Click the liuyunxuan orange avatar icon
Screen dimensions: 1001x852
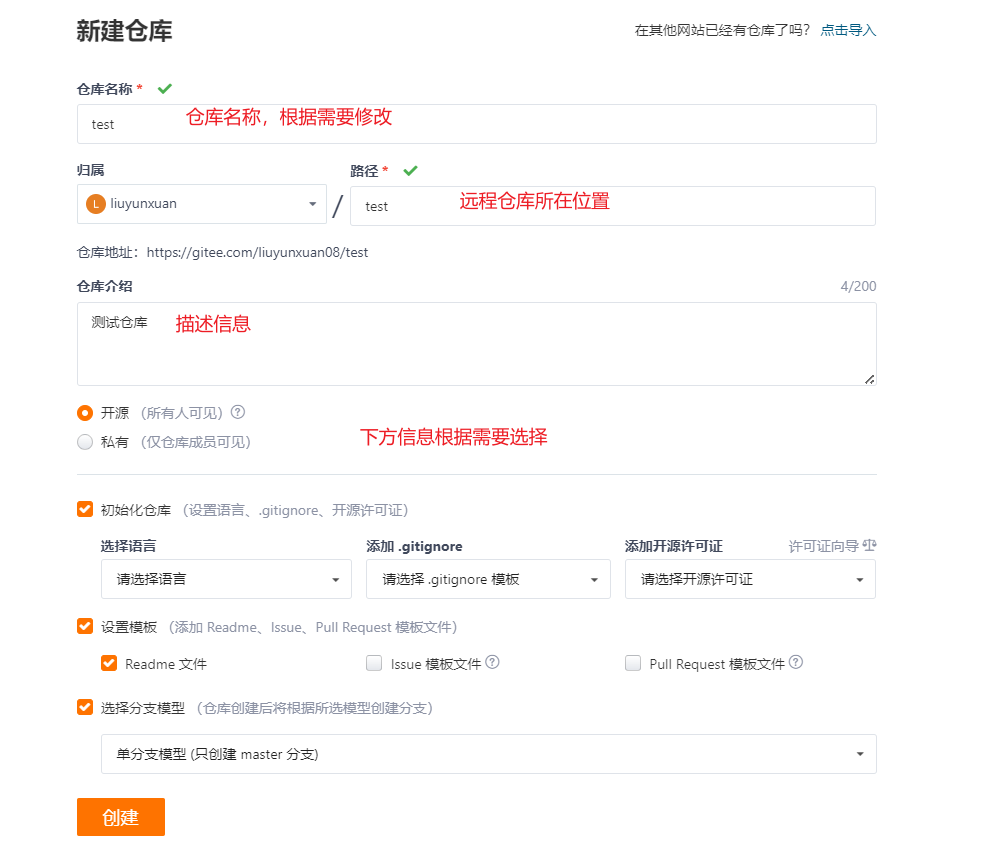(96, 204)
